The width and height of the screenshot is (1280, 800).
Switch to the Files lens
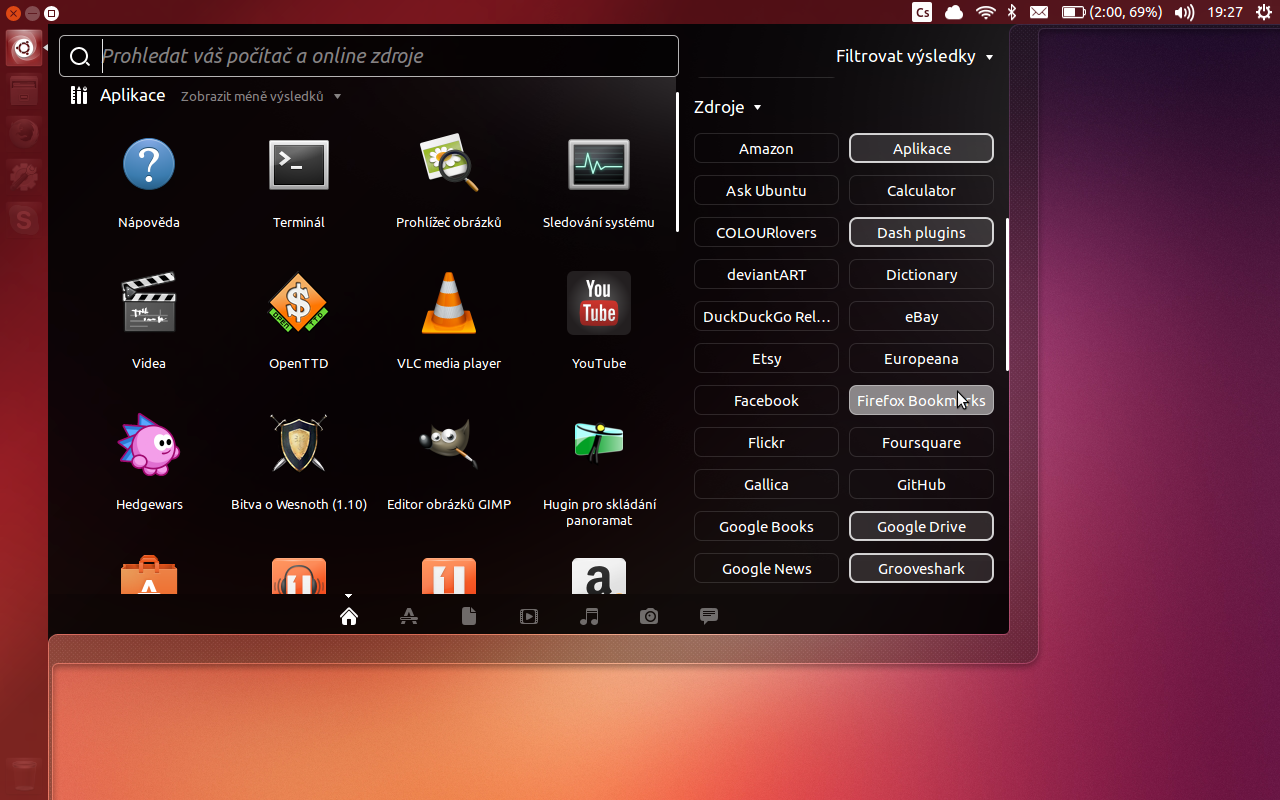click(469, 616)
